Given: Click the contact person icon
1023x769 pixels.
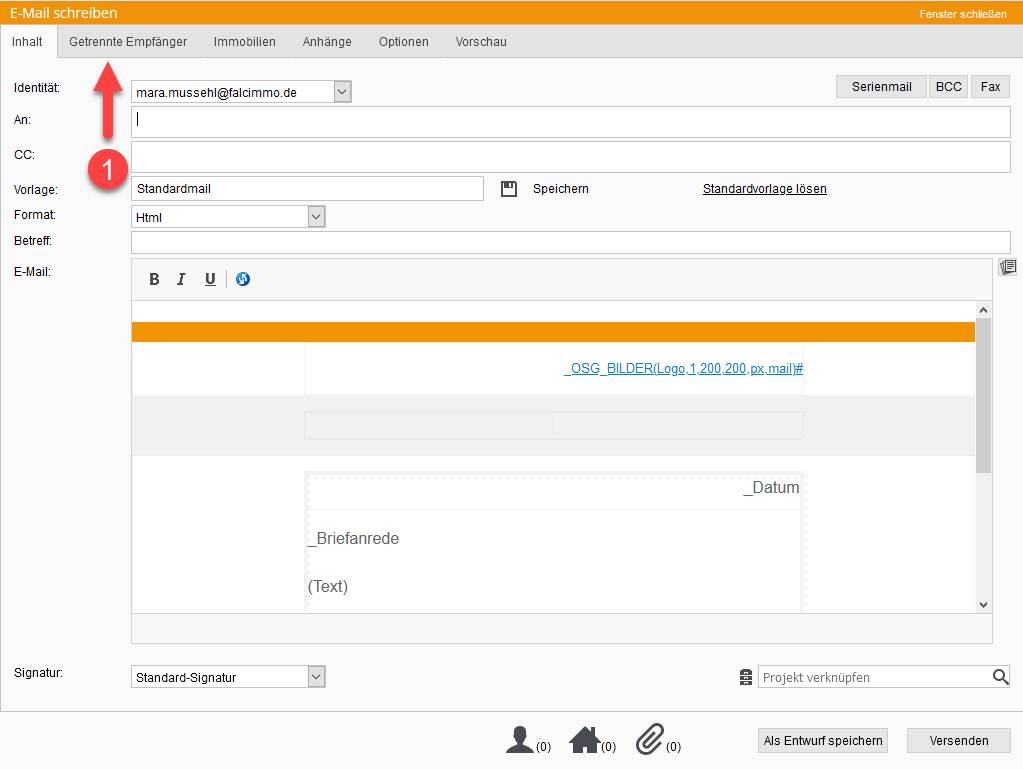Looking at the screenshot, I should pyautogui.click(x=519, y=740).
